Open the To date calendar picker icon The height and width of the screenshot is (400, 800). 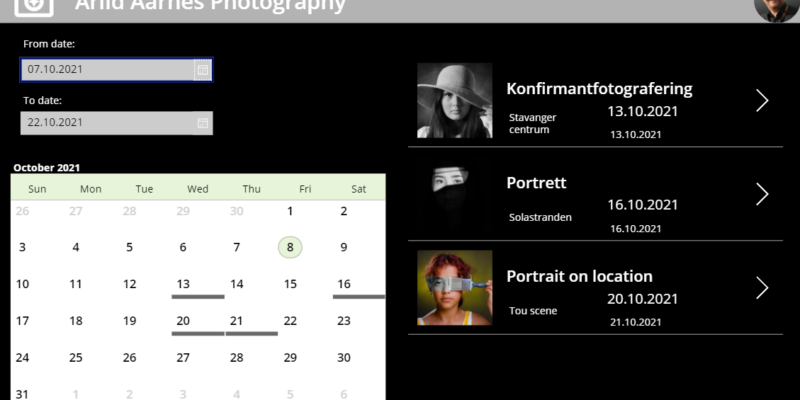(203, 123)
